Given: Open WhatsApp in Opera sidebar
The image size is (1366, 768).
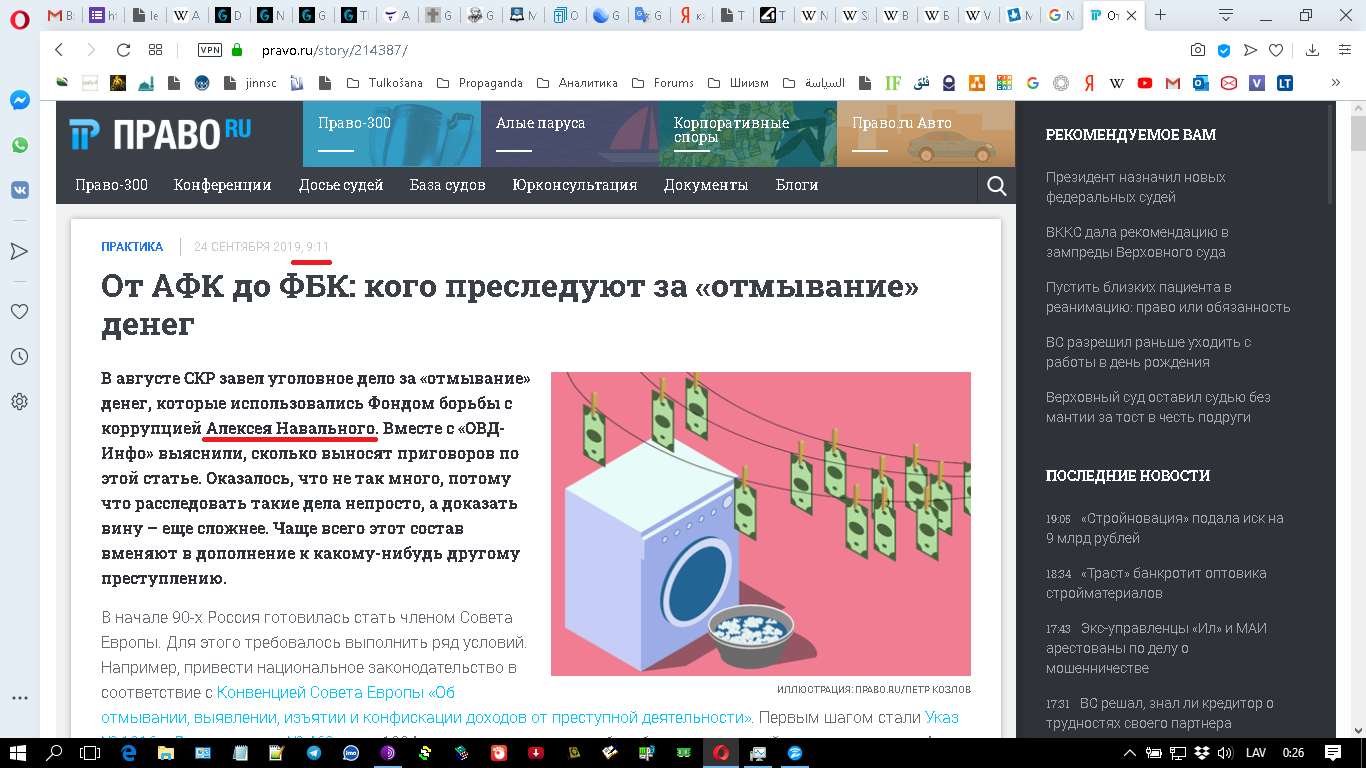Looking at the screenshot, I should pos(19,146).
